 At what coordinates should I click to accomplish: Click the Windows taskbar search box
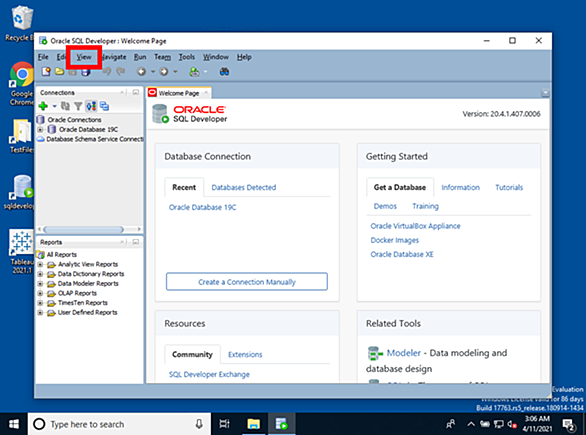119,424
